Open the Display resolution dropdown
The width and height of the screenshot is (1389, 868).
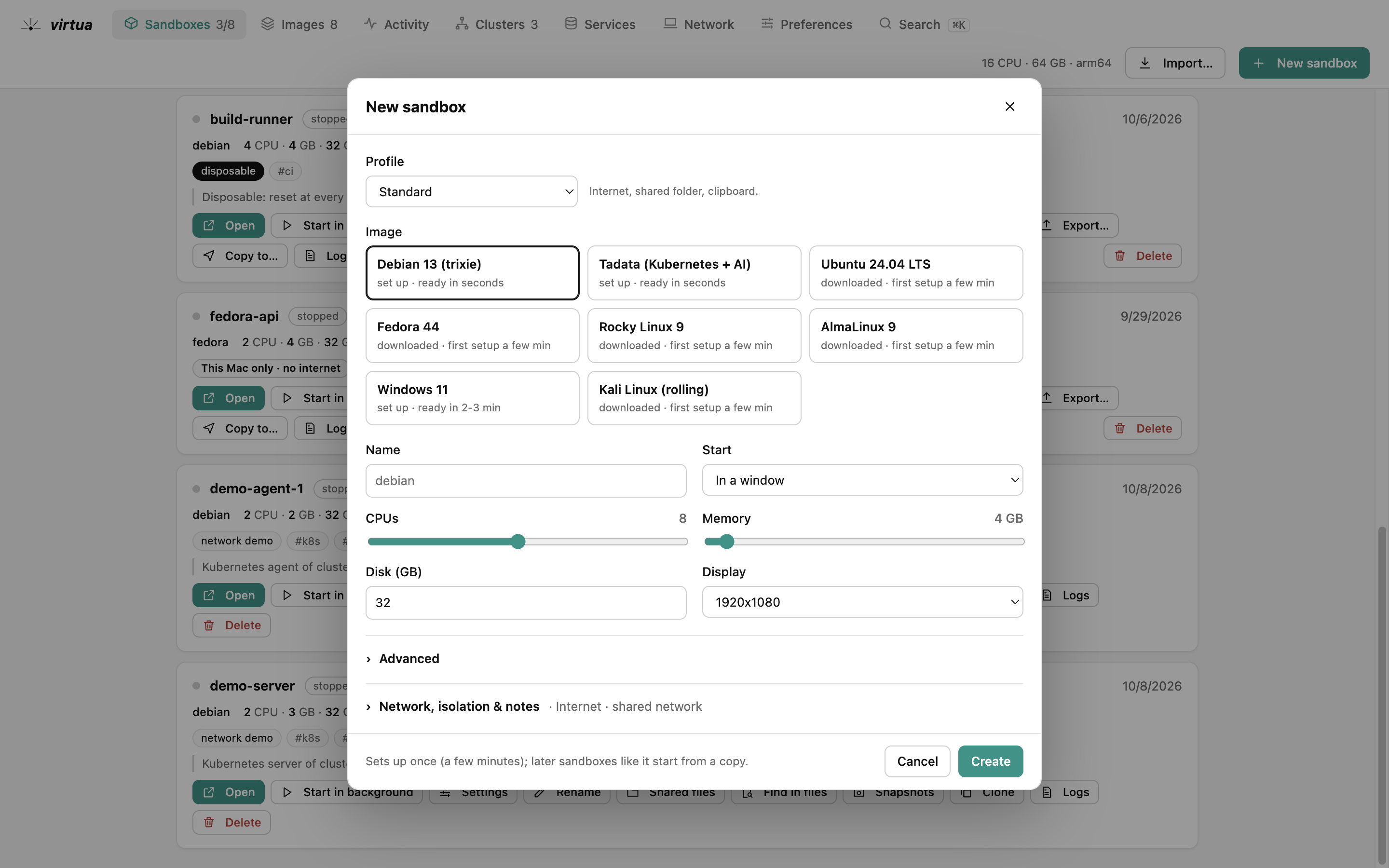pyautogui.click(x=862, y=602)
